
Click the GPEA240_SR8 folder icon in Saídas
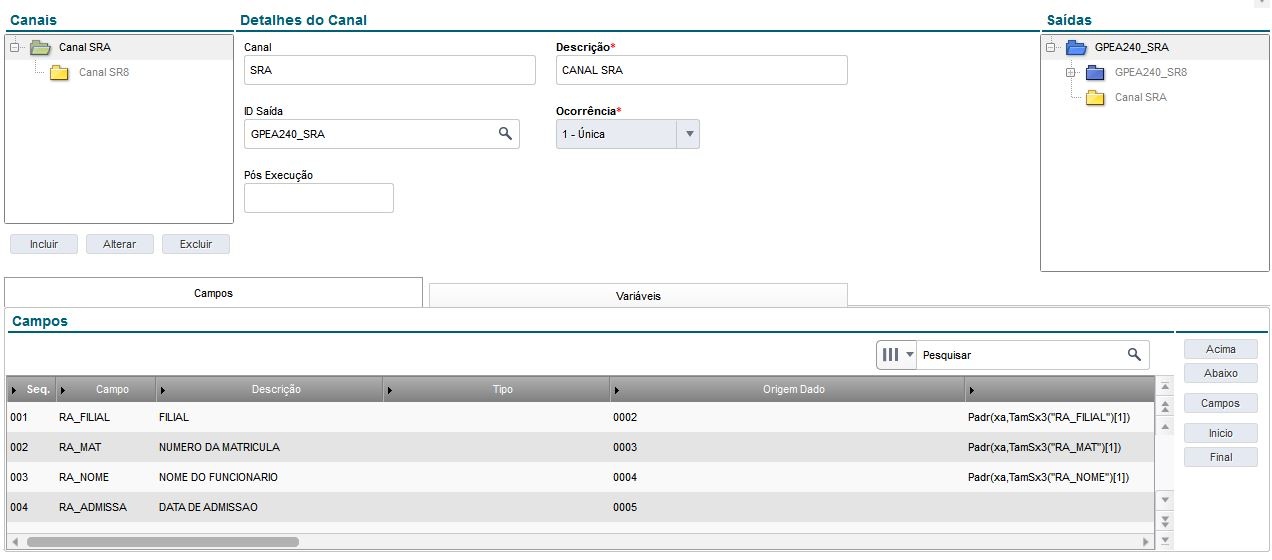(x=1095, y=72)
